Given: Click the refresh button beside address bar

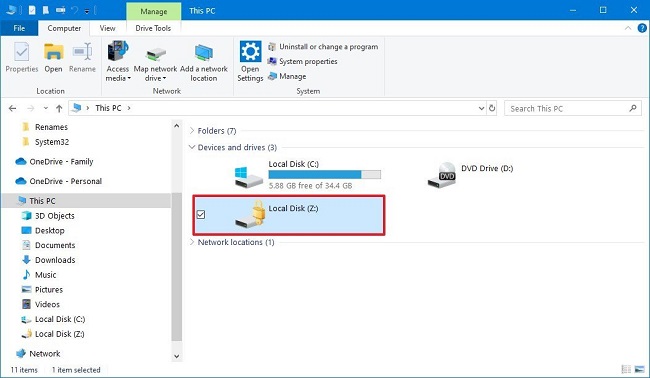Looking at the screenshot, I should 492,108.
